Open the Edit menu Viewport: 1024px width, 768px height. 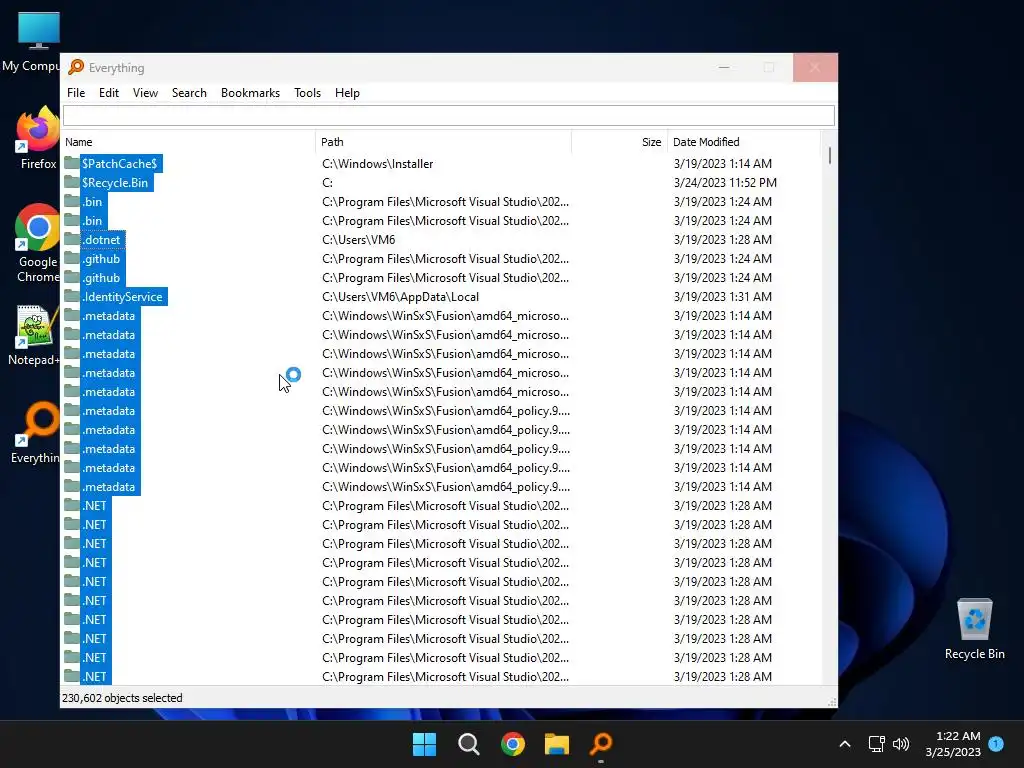pyautogui.click(x=108, y=93)
